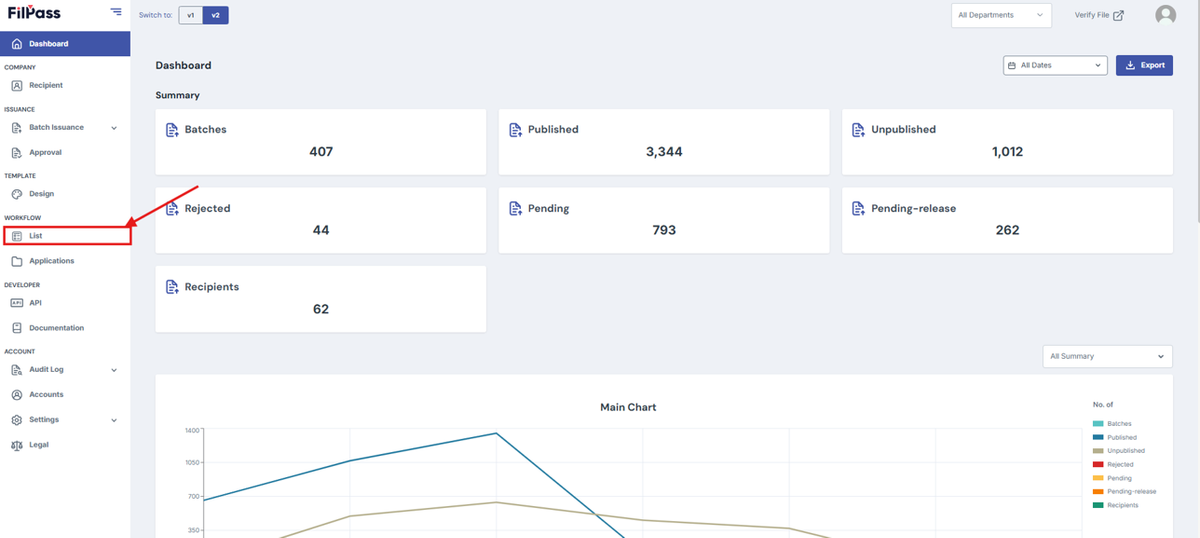Click the Applications folder icon
Image resolution: width=1200 pixels, height=538 pixels.
(x=16, y=261)
